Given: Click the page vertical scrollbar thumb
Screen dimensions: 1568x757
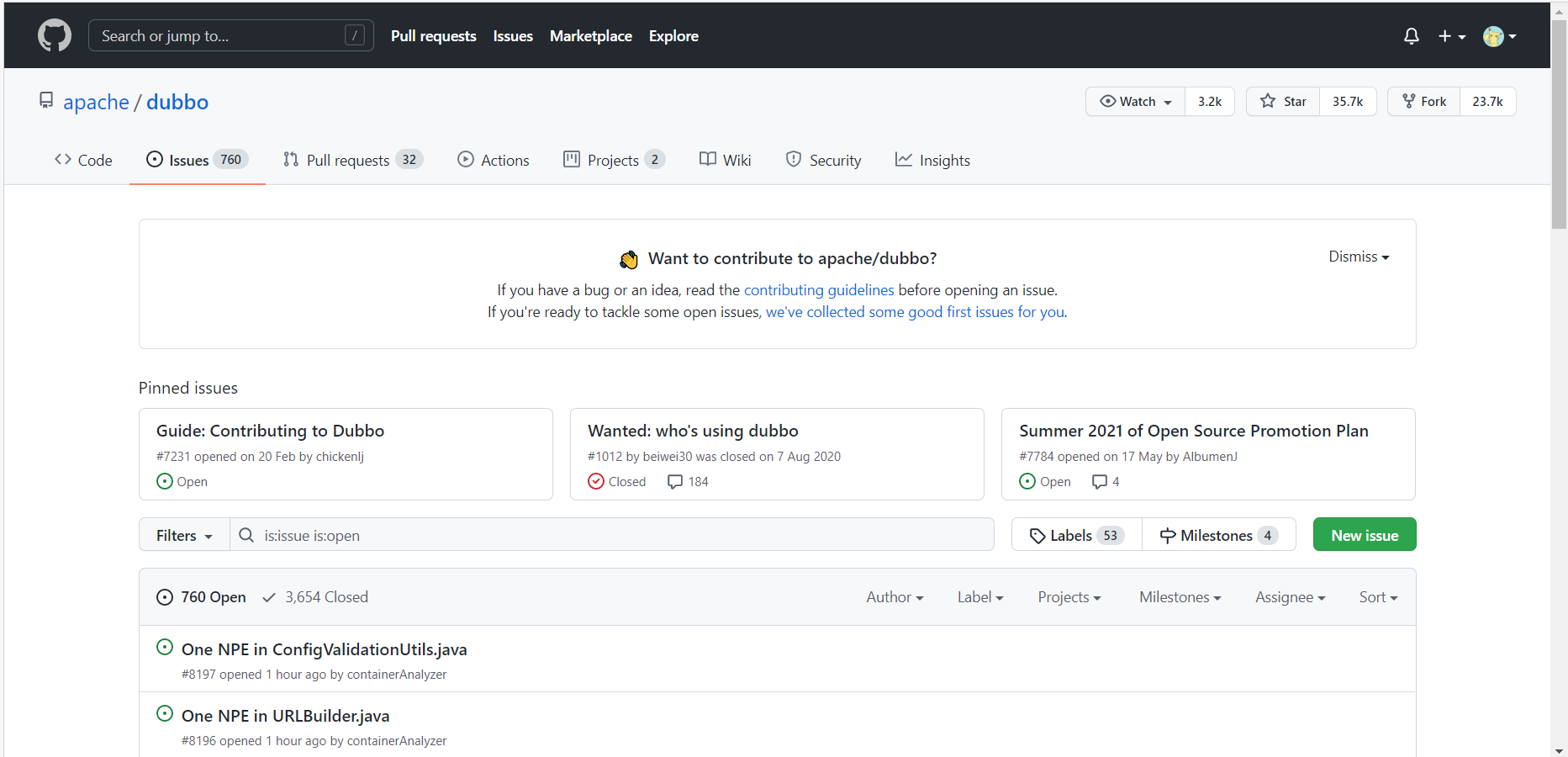Looking at the screenshot, I should 1559,124.
